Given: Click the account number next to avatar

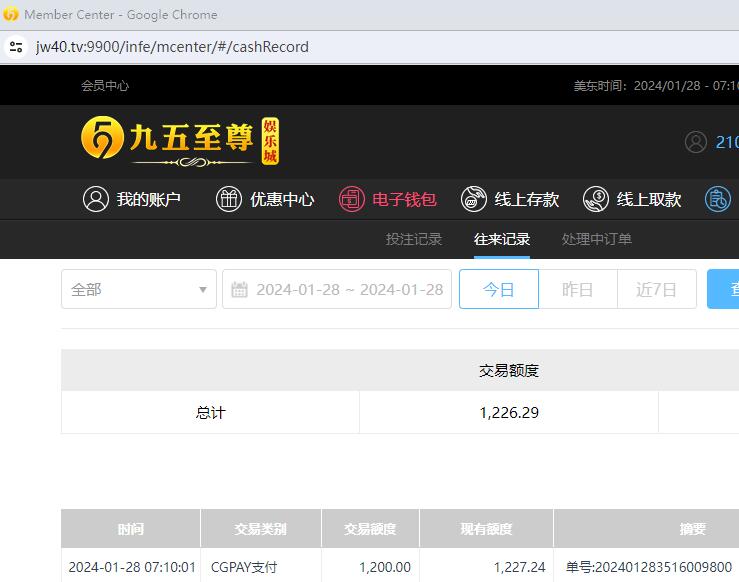Looking at the screenshot, I should [x=727, y=142].
